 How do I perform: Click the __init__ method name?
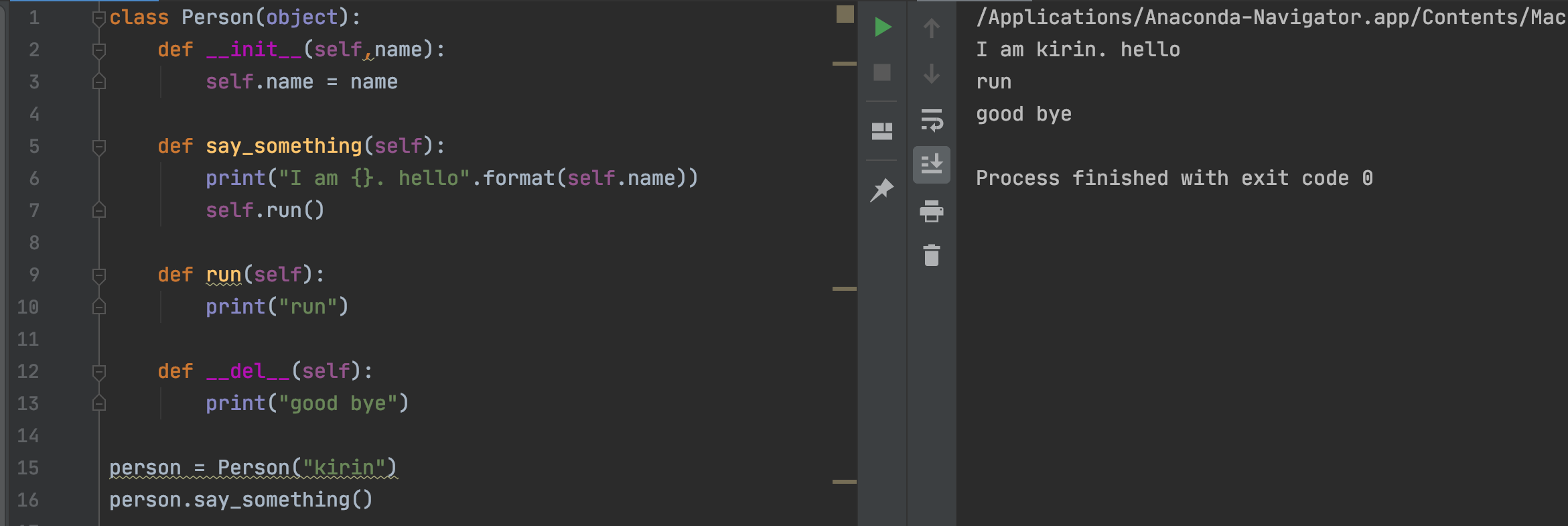[x=255, y=50]
